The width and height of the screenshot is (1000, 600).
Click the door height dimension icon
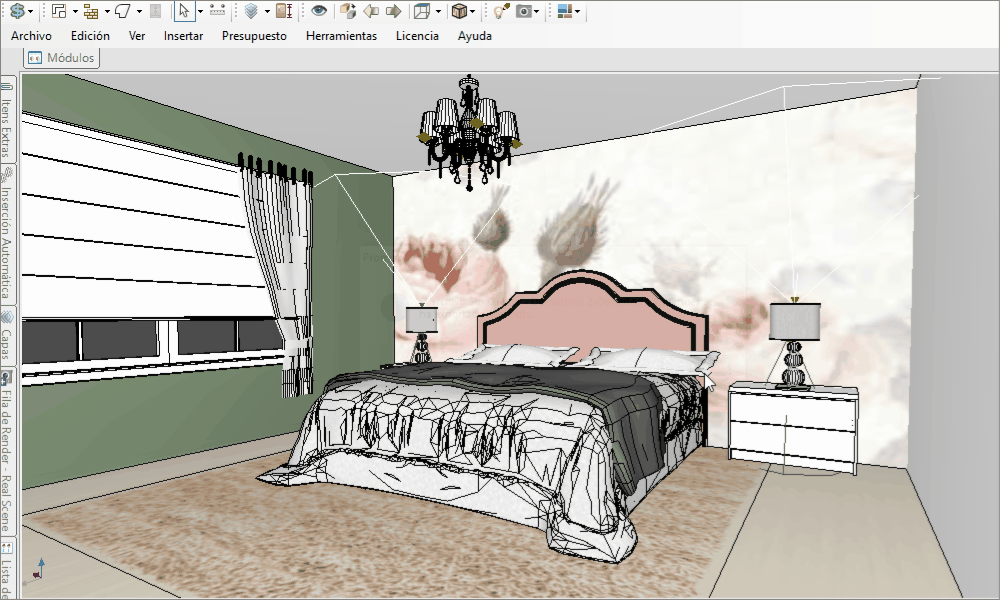284,11
